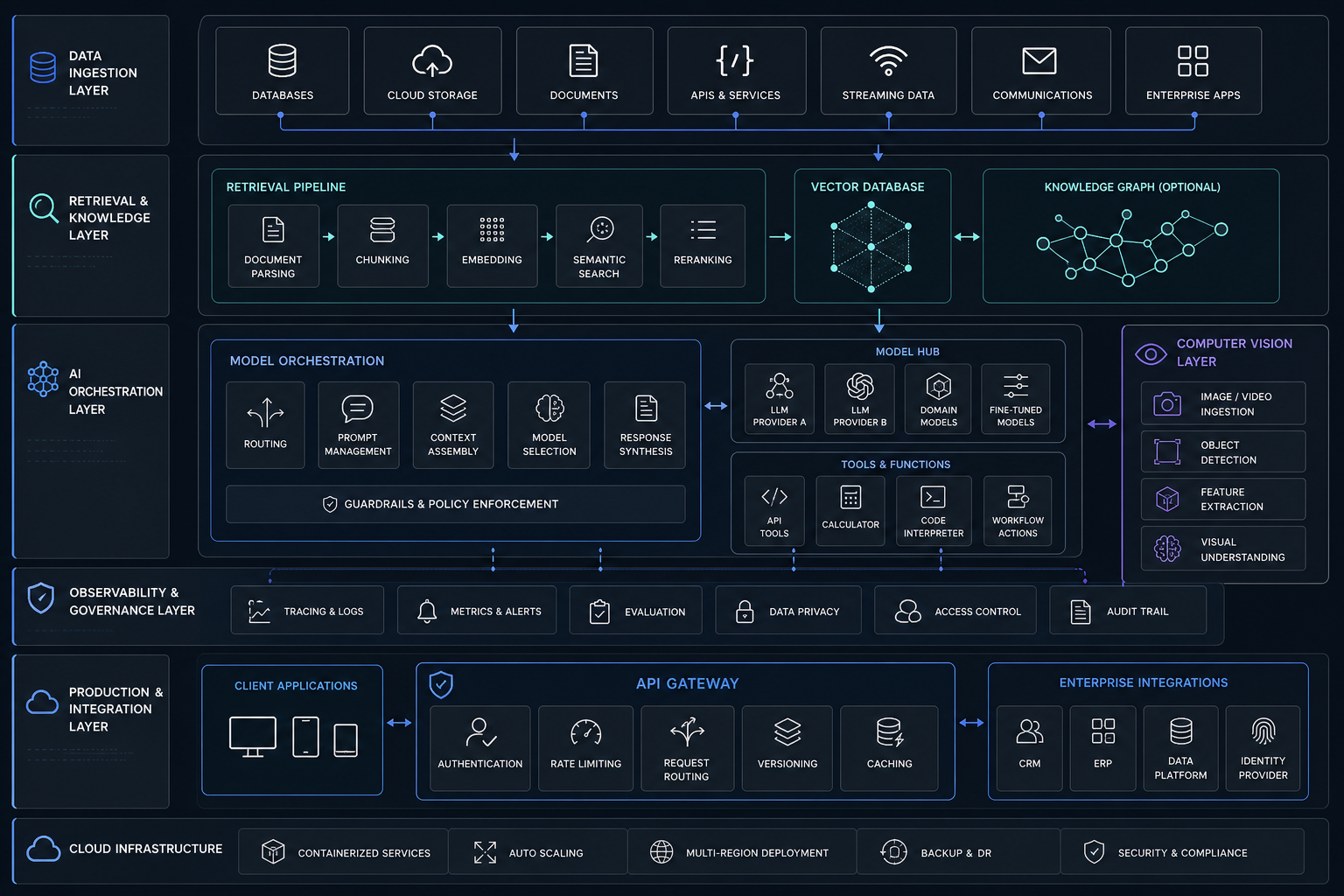
Task: Select the Streaming Data wifi icon
Action: [x=888, y=61]
